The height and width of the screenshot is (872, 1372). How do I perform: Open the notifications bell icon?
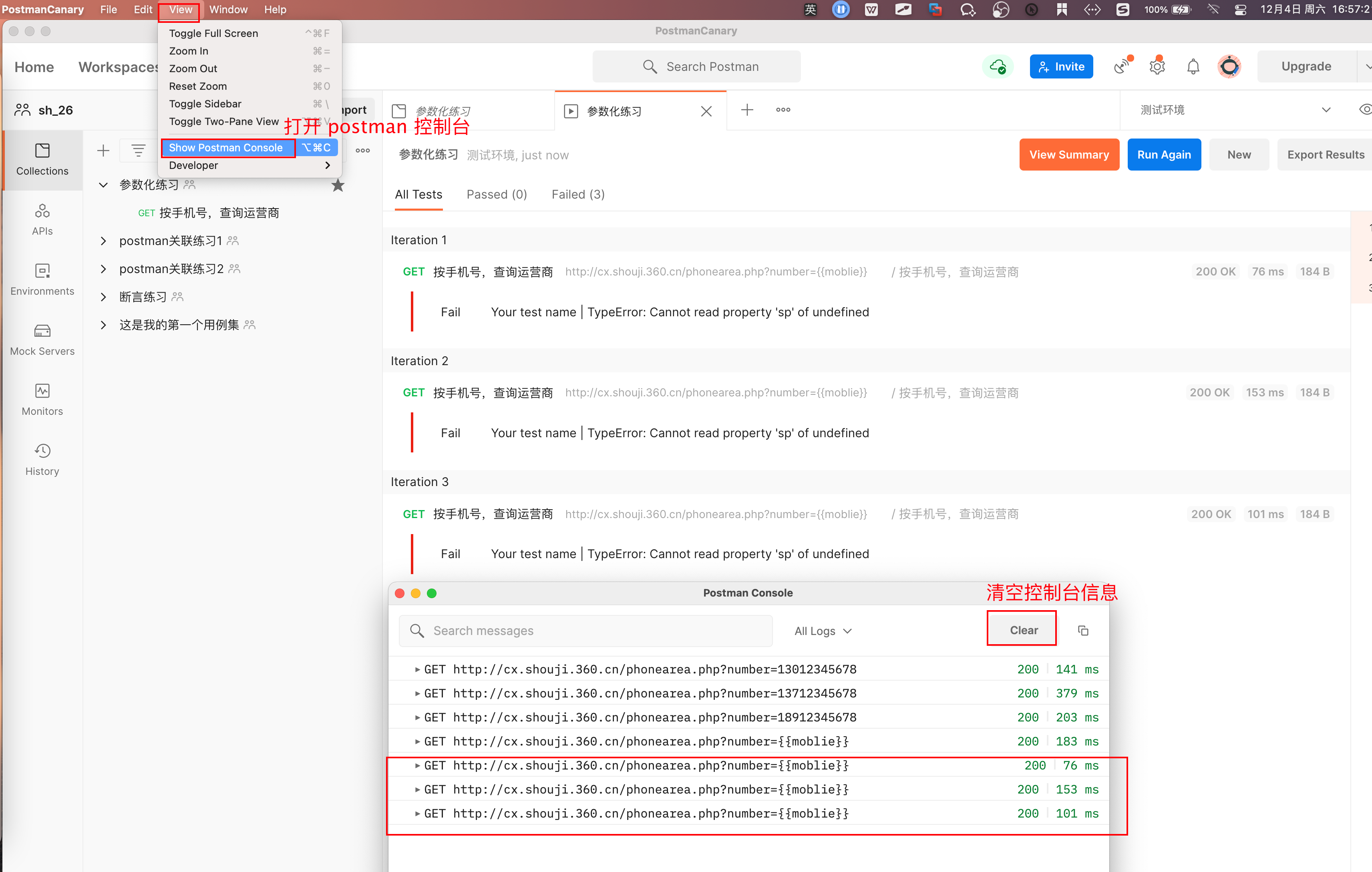pos(1193,66)
